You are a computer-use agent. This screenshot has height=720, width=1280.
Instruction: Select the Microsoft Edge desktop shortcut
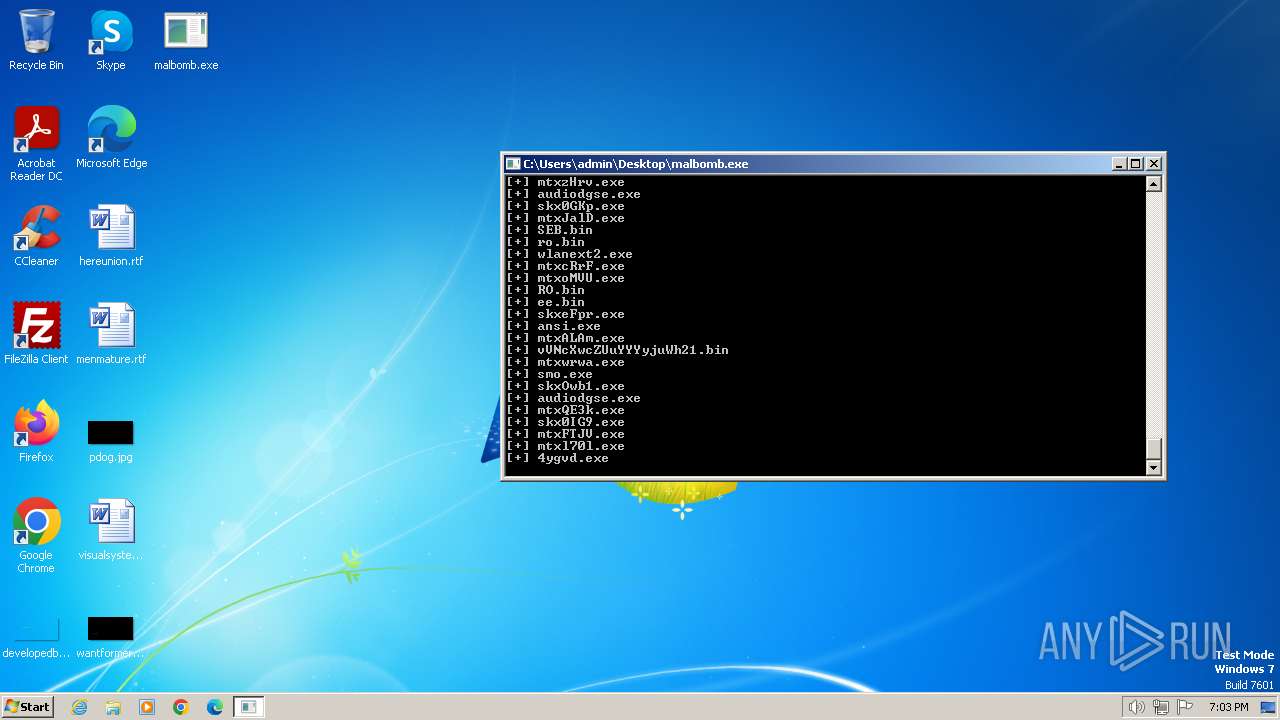click(111, 138)
